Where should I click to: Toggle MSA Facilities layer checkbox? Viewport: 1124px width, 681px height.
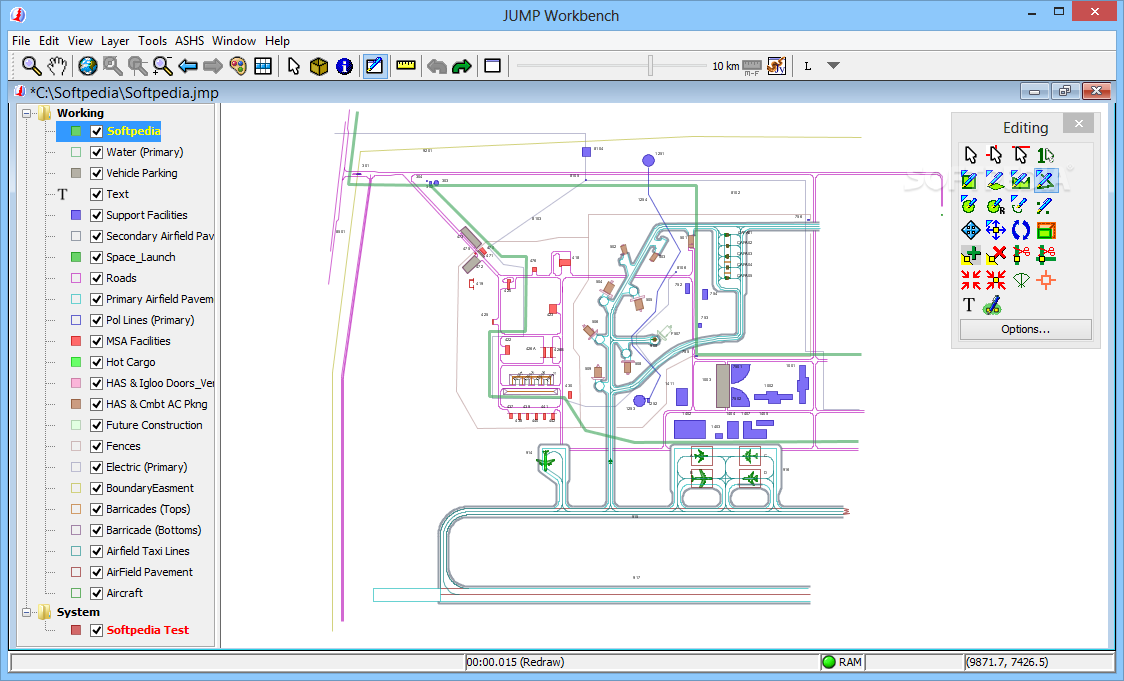(97, 341)
